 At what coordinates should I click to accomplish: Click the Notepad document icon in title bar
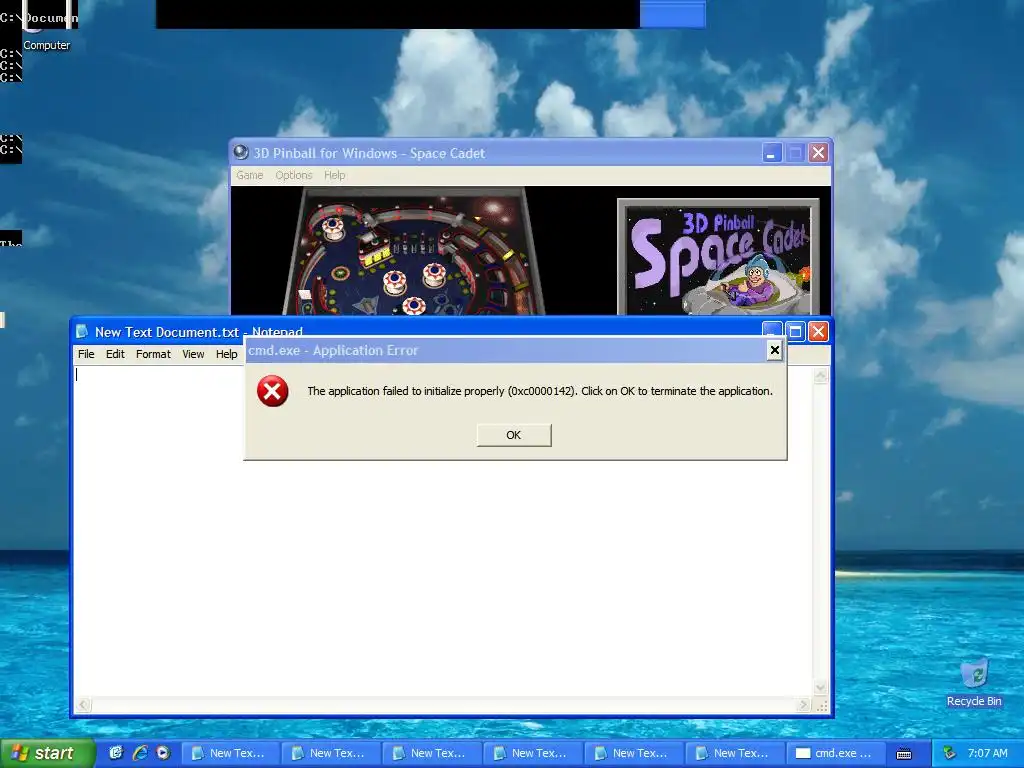[82, 332]
